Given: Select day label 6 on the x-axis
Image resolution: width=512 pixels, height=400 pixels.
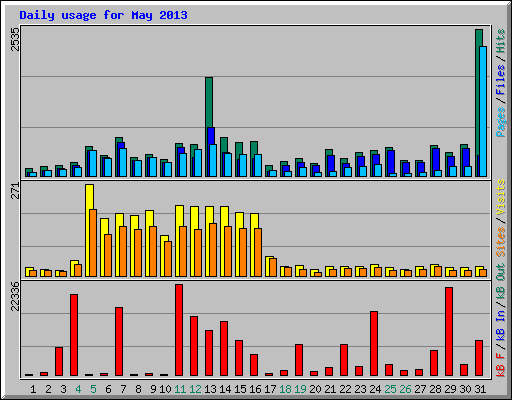Looking at the screenshot, I should (108, 389).
